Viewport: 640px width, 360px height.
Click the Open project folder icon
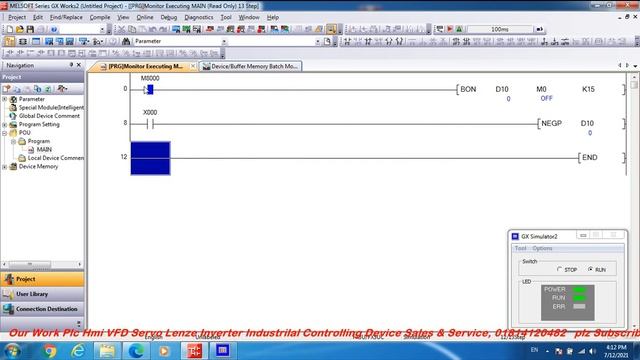[x=20, y=29]
